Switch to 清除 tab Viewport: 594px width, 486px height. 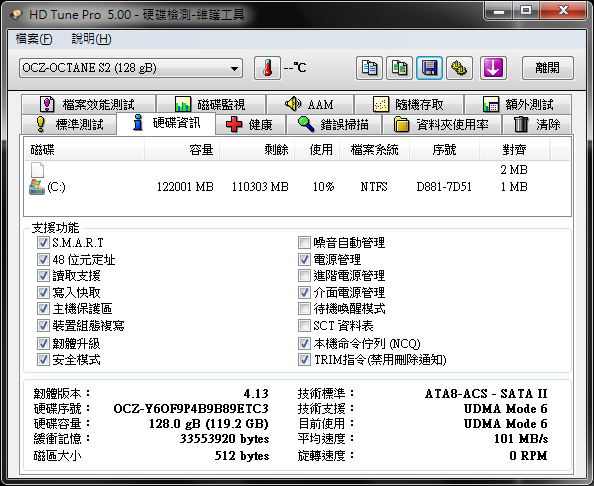[x=537, y=124]
